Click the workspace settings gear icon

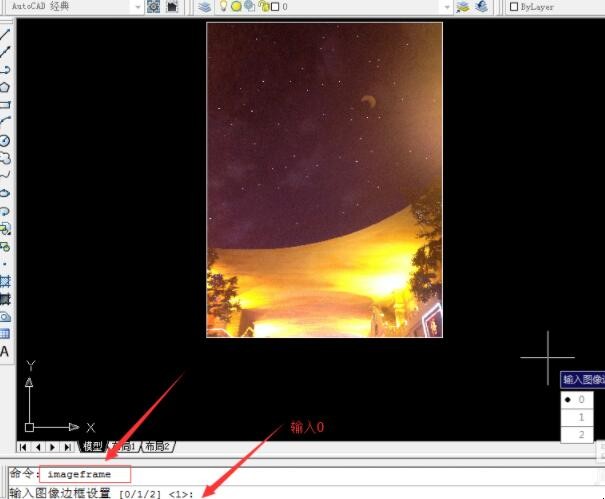click(x=154, y=6)
